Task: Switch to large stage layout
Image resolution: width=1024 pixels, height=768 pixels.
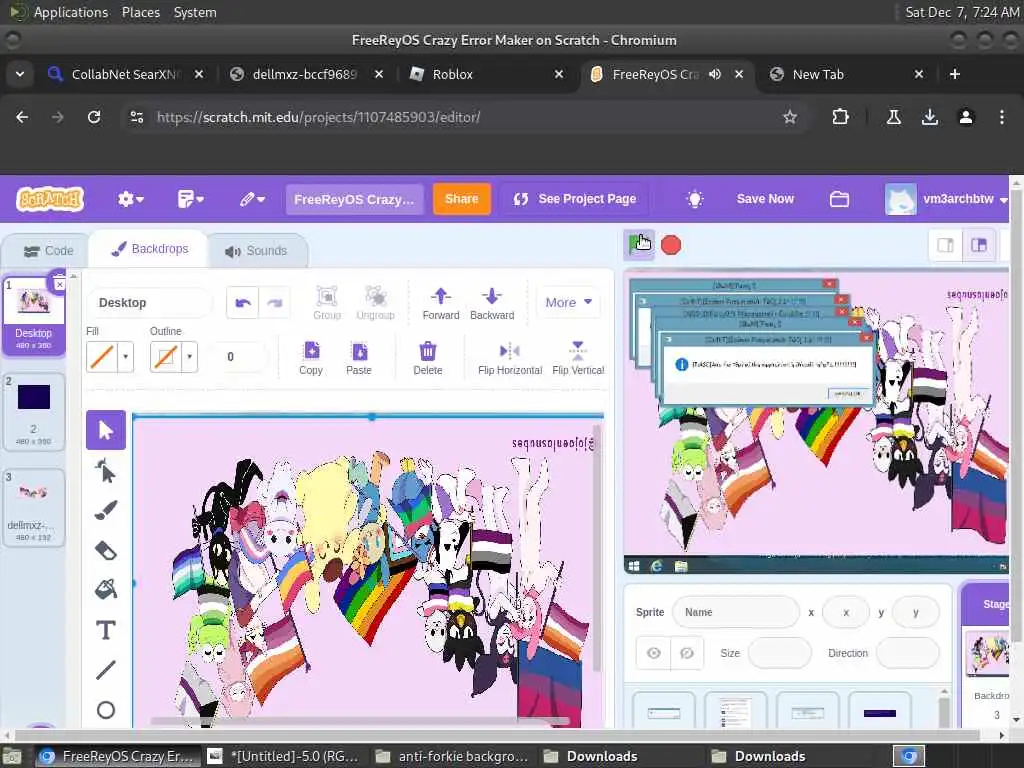Action: 979,246
